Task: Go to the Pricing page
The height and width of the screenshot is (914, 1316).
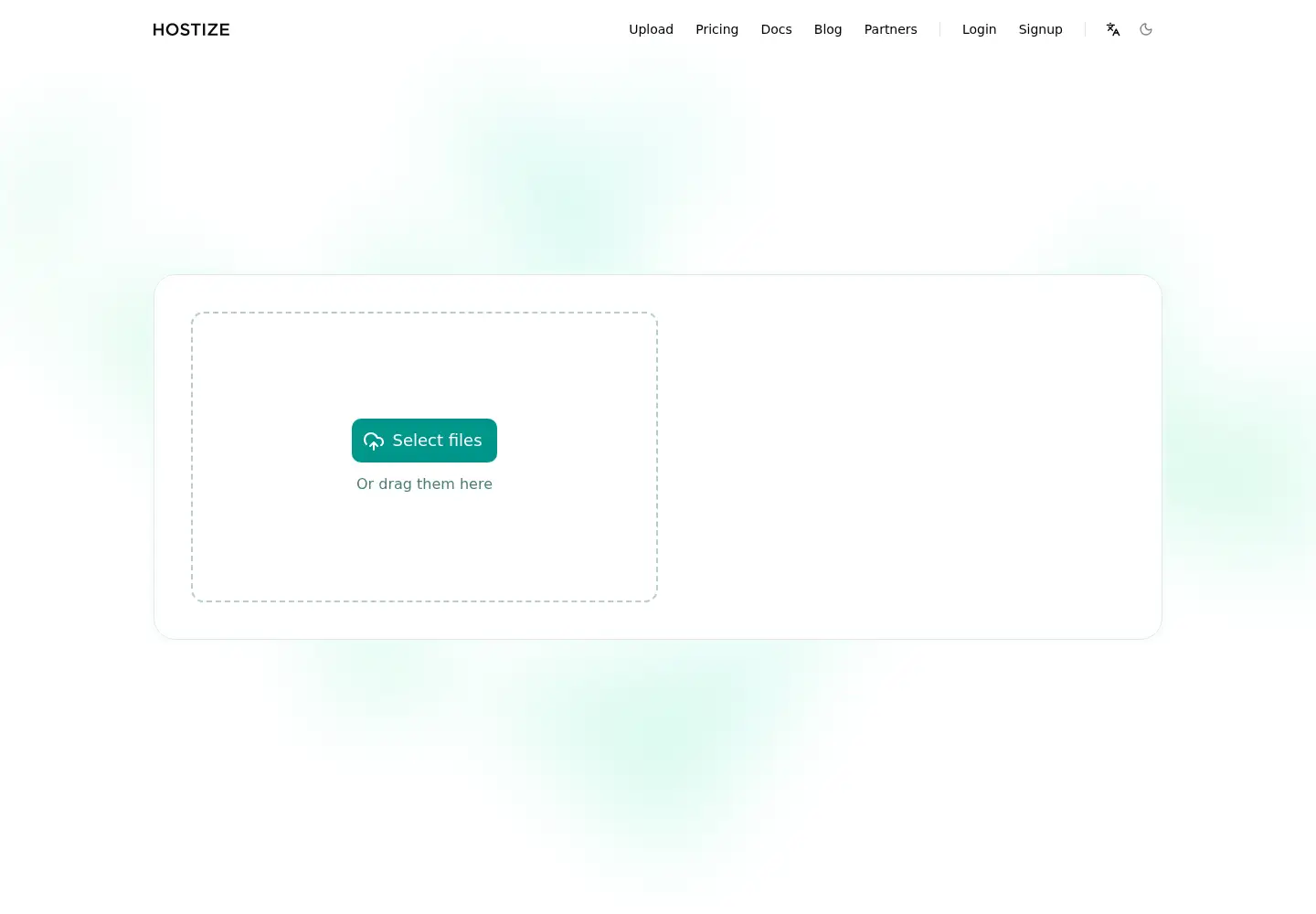Action: 716,29
